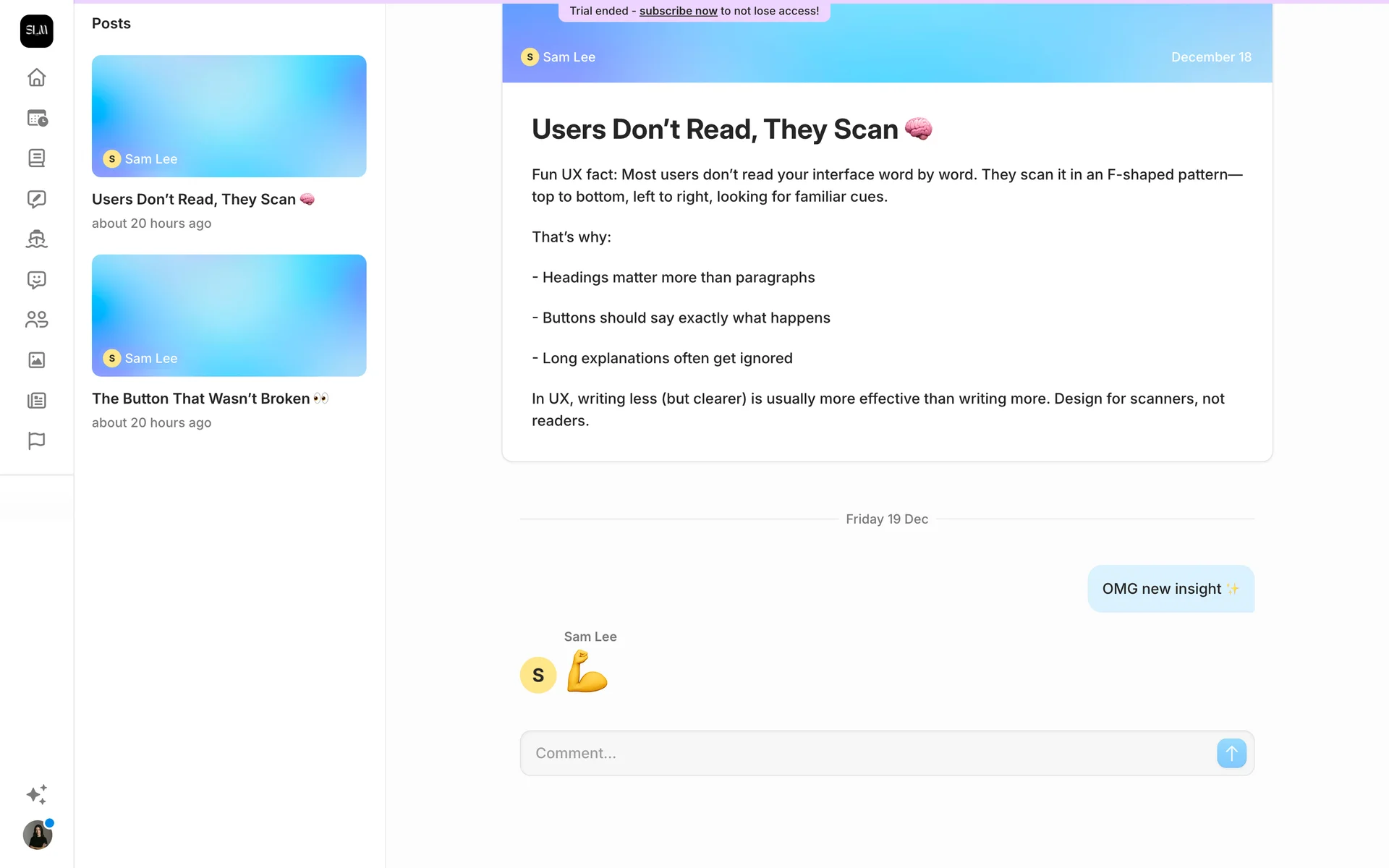Click Sam Lee's avatar beside flexed arm comment
The height and width of the screenshot is (868, 1389).
538,675
